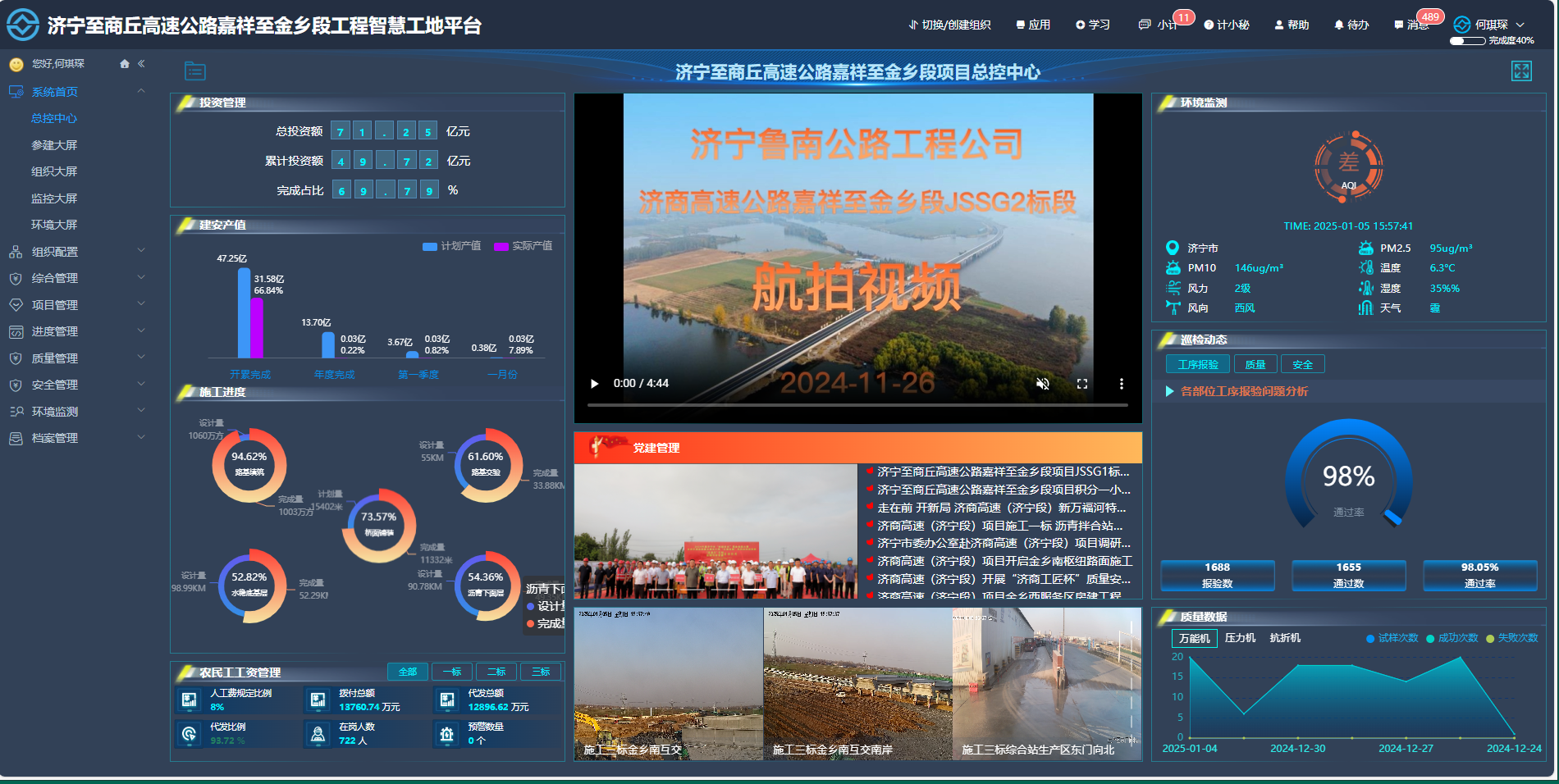Screen dimensions: 1559x784
Task: Open 监控大屏 sidebar link
Action: [54, 198]
